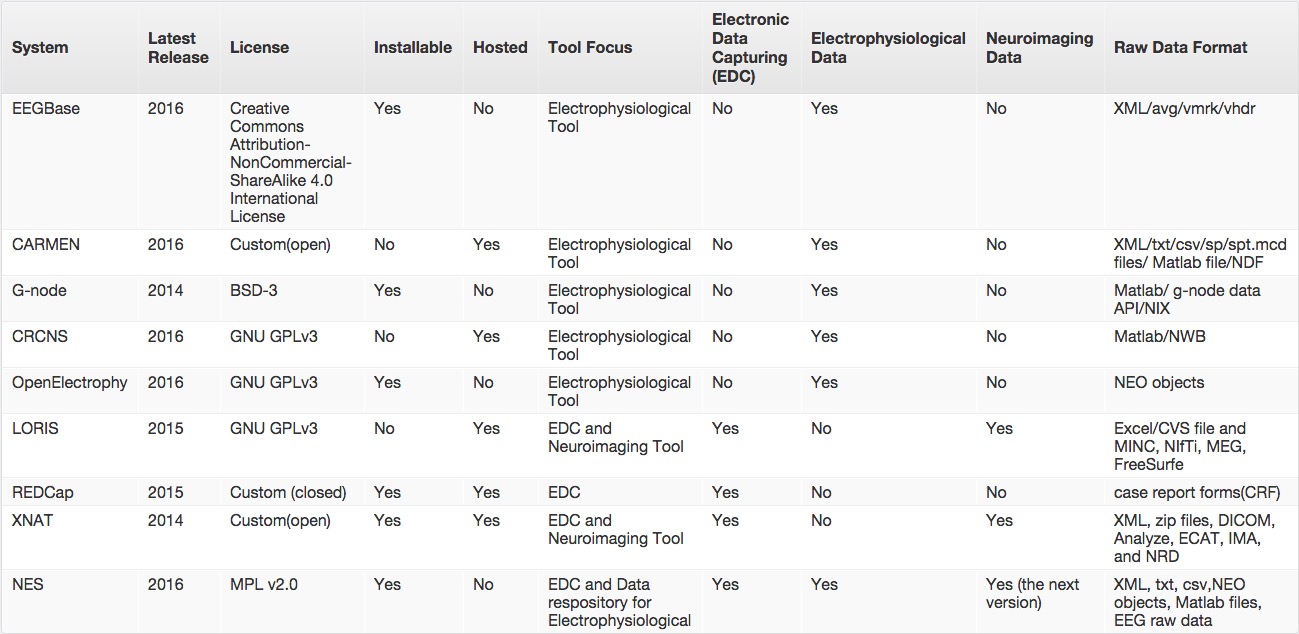The width and height of the screenshot is (1299, 634).
Task: Select the REDCap system cell
Action: click(43, 492)
